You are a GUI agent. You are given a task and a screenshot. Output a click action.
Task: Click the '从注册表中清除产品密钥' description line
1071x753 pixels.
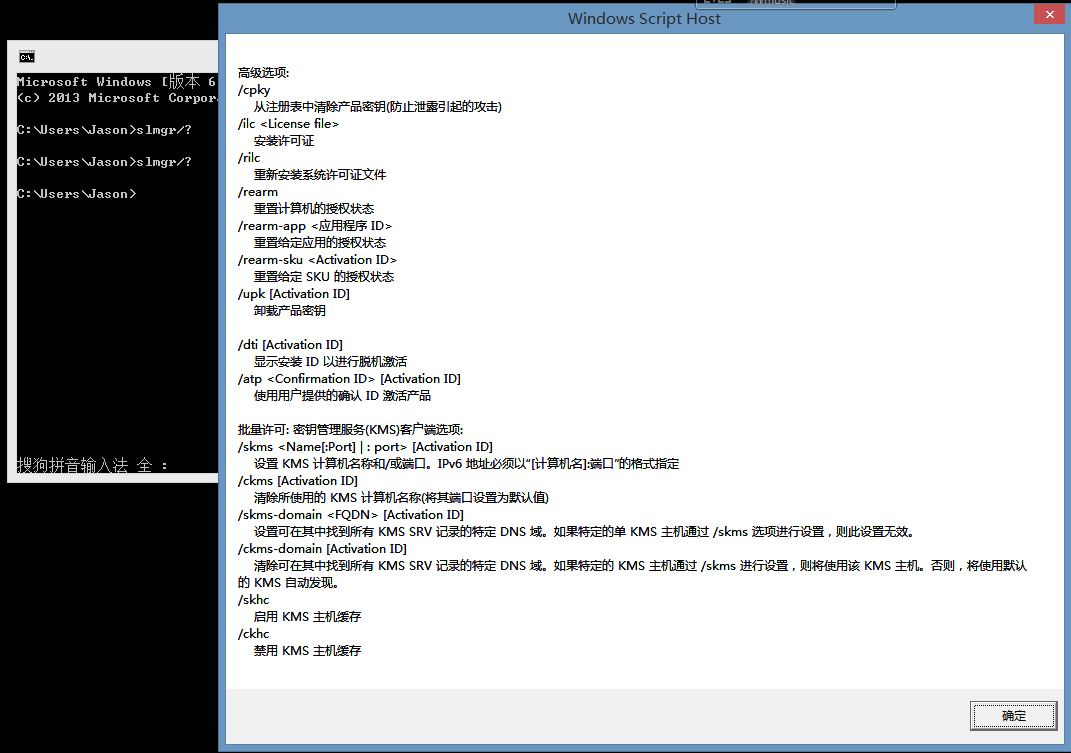point(378,107)
